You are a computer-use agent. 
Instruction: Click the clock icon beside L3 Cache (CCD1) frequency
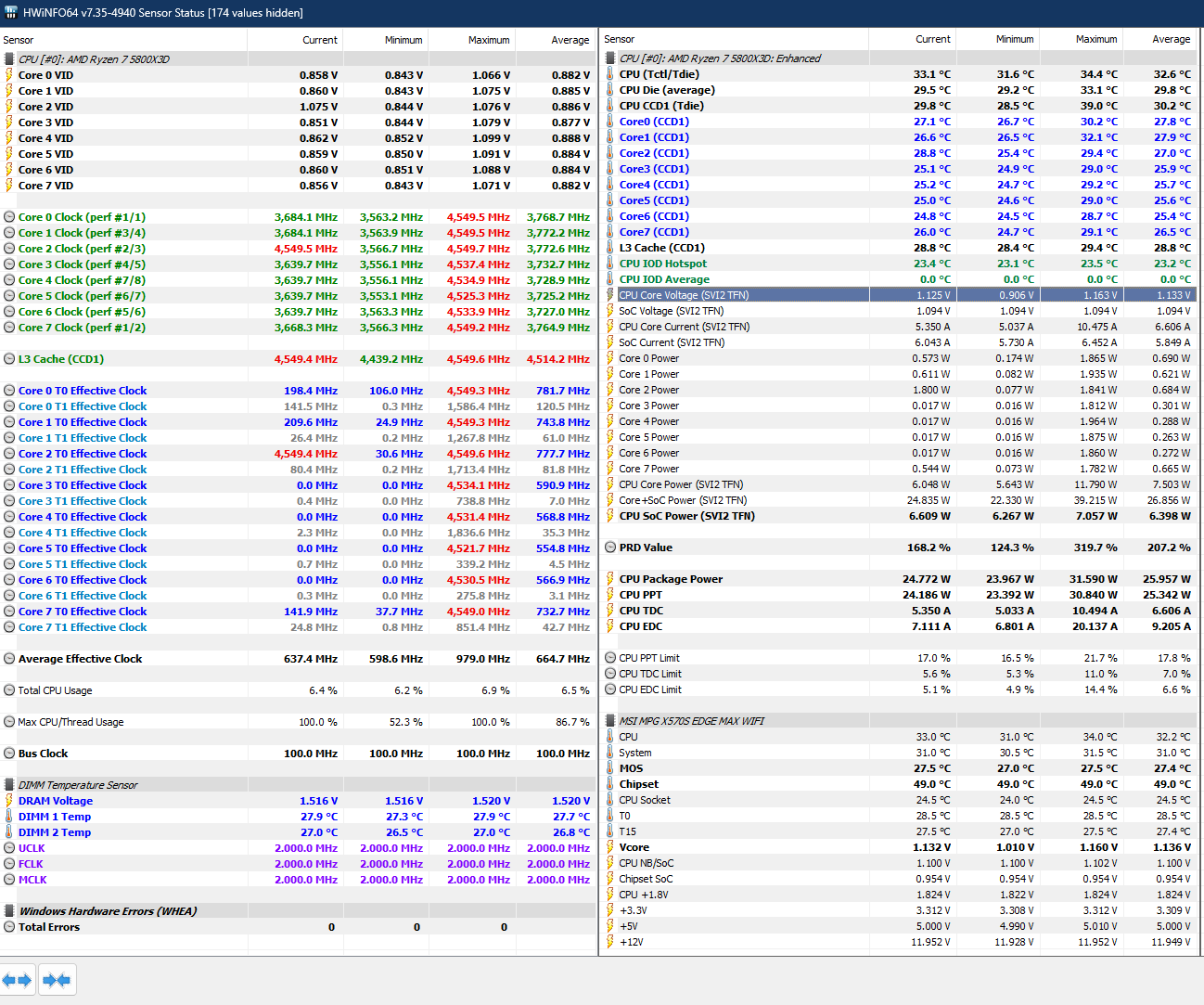(9, 359)
